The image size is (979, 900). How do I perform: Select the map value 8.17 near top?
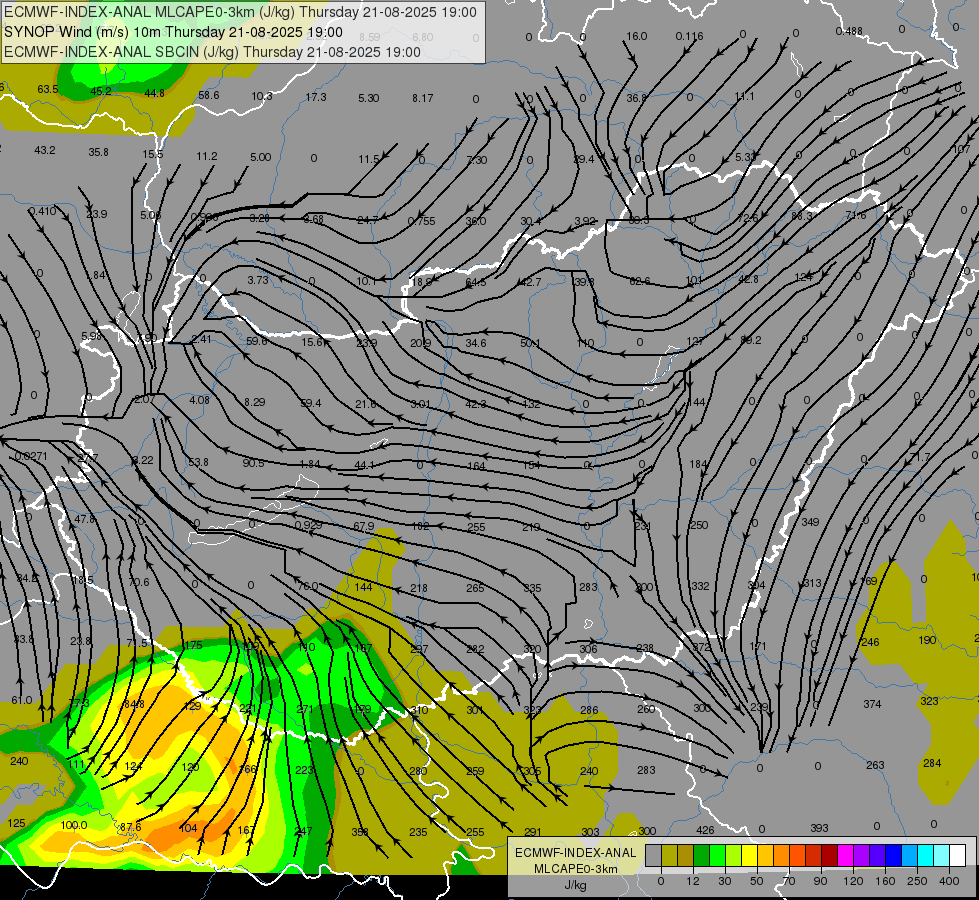point(423,98)
